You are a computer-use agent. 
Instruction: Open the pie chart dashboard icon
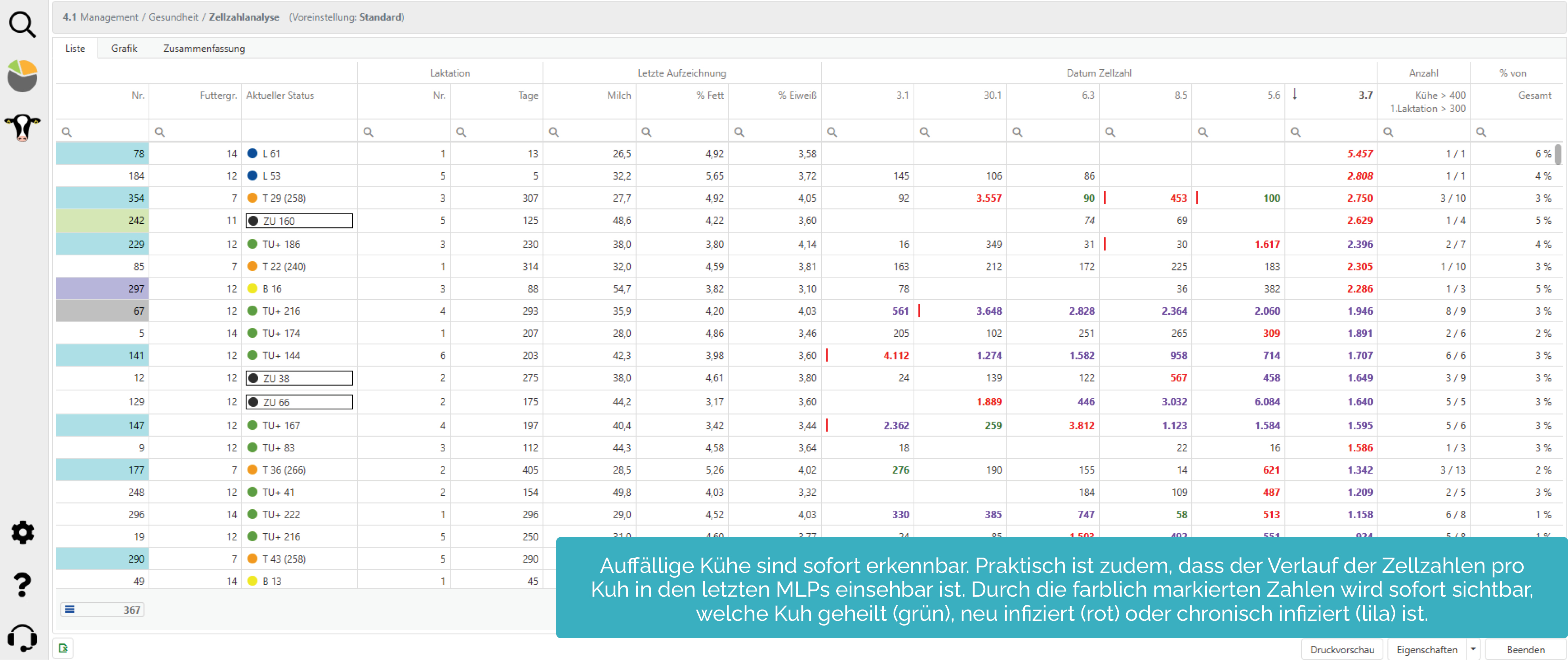click(x=23, y=76)
